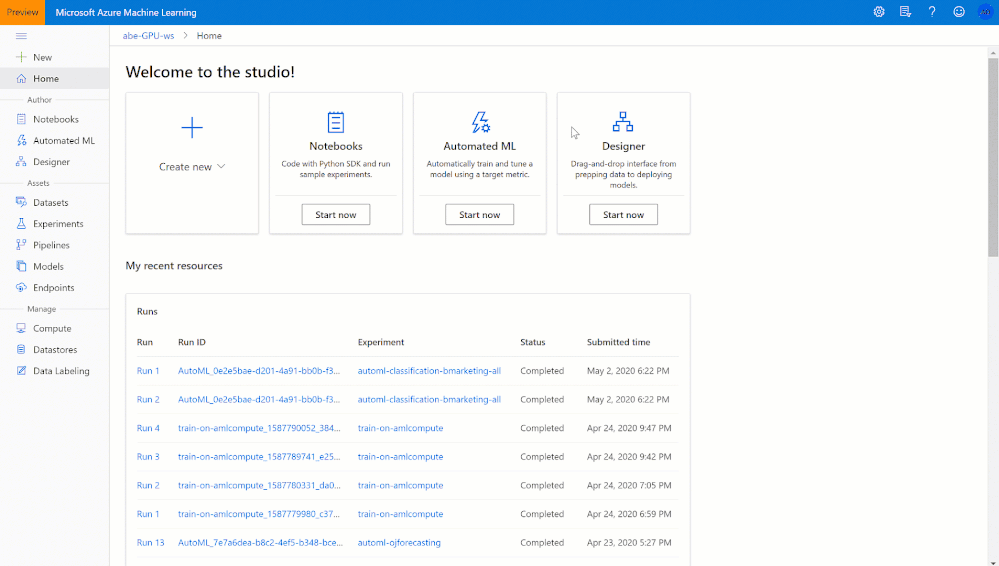Toggle the hamburger navigation menu
Viewport: 999px width, 566px height.
[x=21, y=36]
